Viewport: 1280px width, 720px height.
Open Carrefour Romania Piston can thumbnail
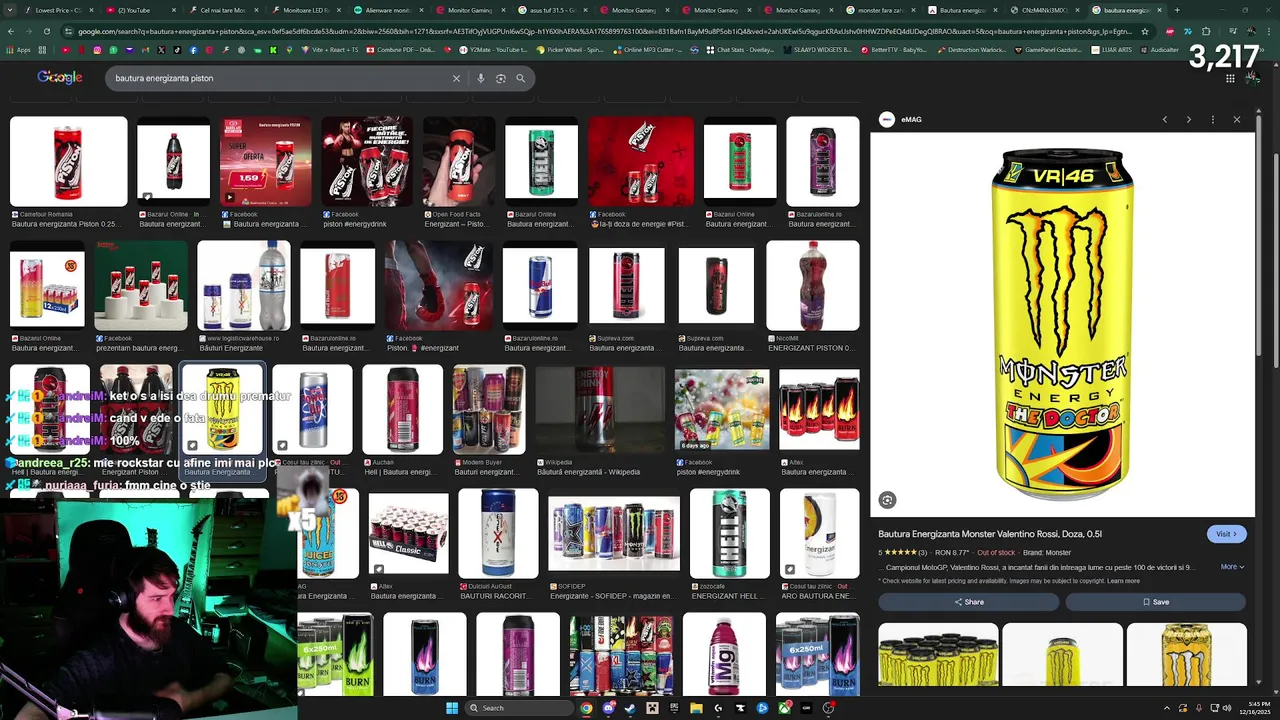coord(69,162)
